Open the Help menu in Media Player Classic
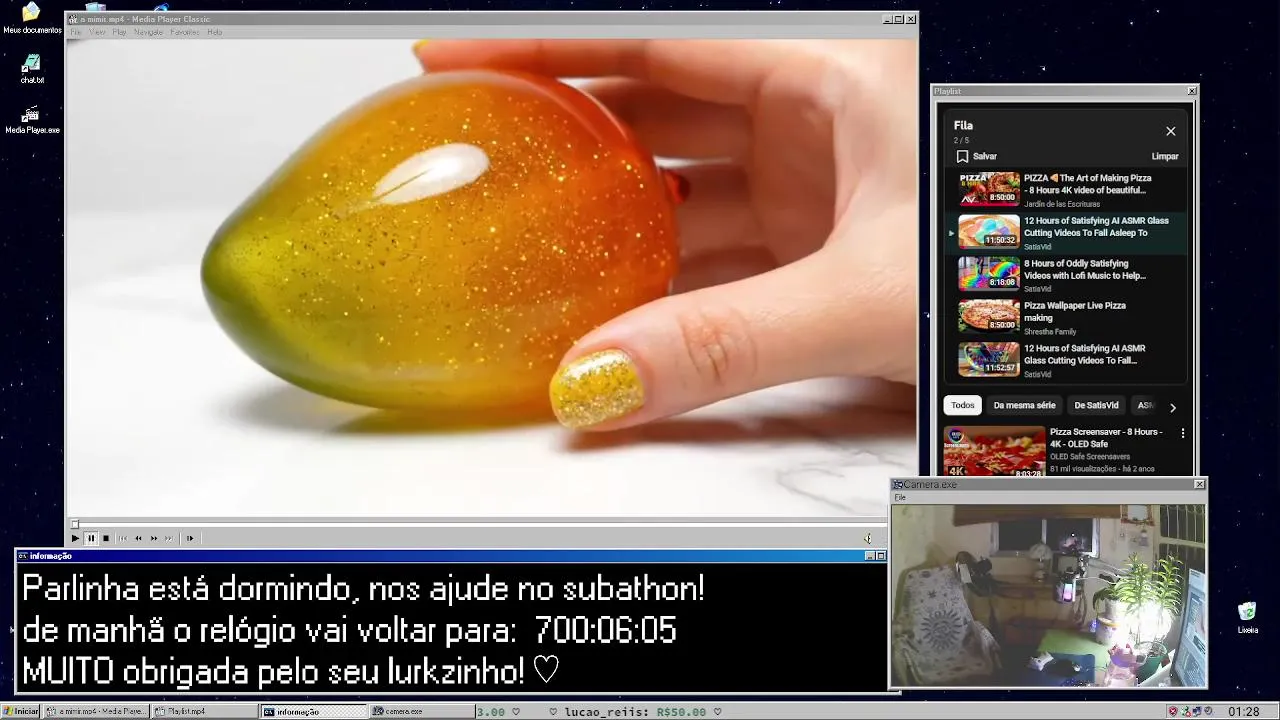1280x720 pixels. (214, 32)
